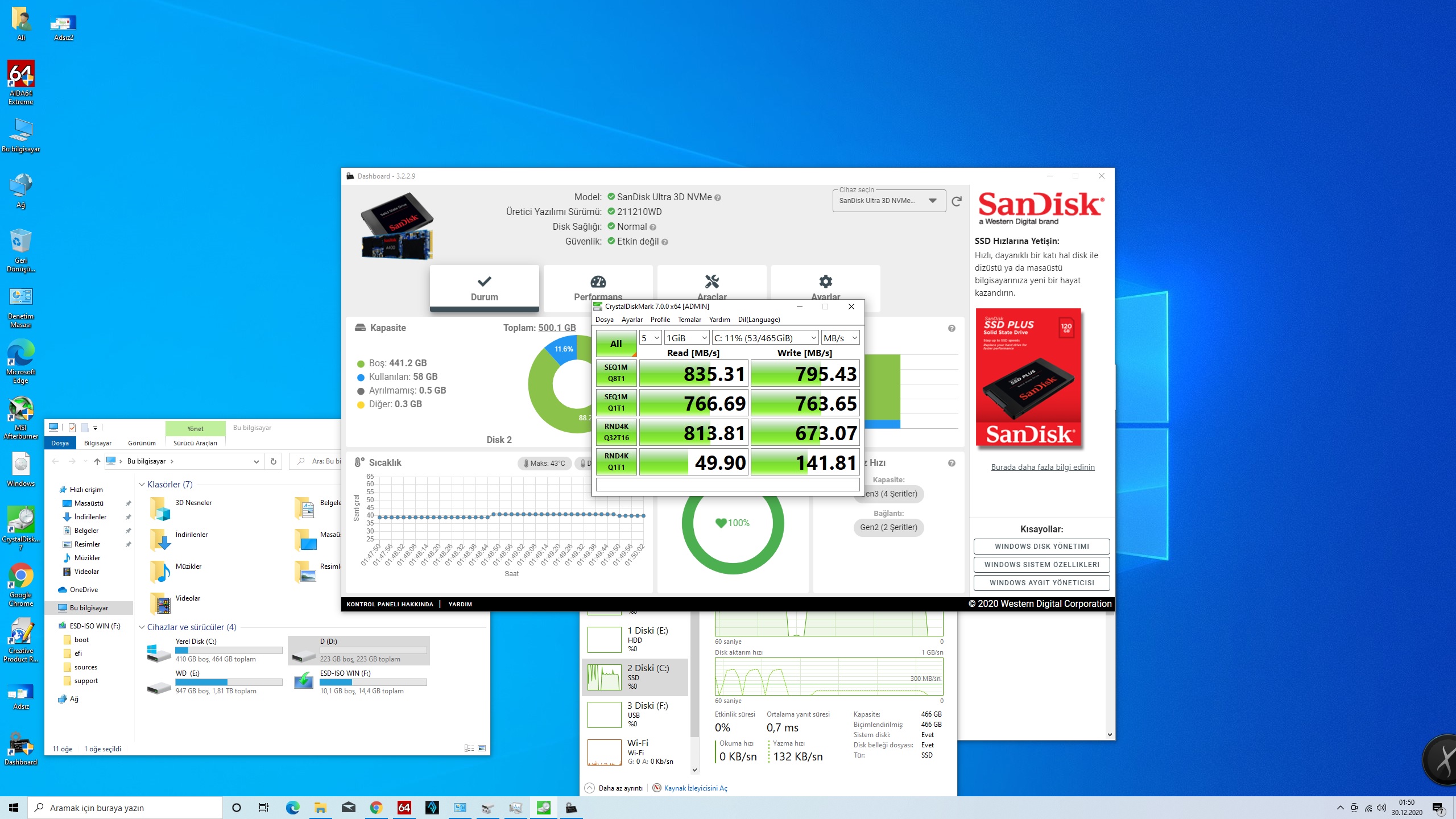Open test size dropdown showing 1GiB

click(686, 338)
